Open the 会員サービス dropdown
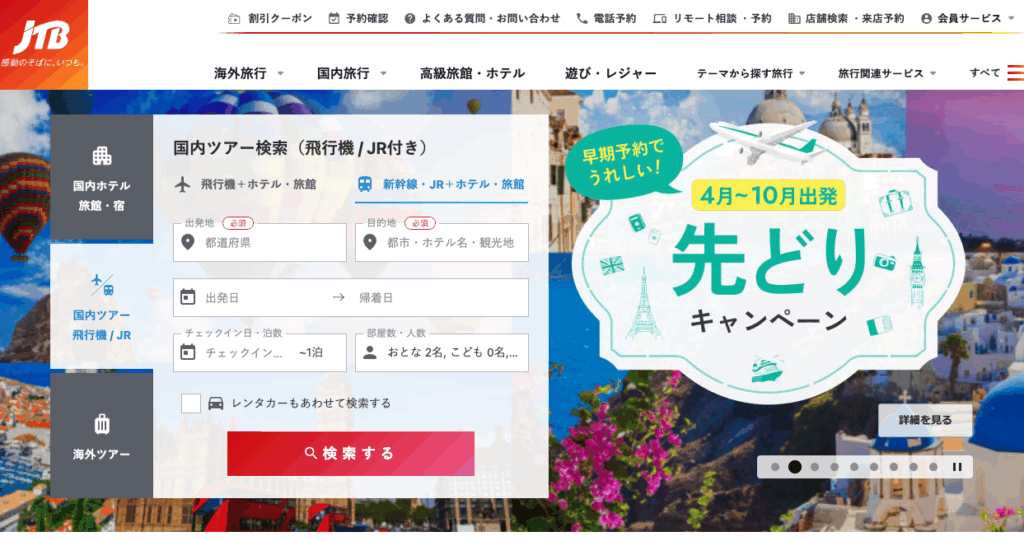Screen dimensions: 1024x541 pos(968,19)
